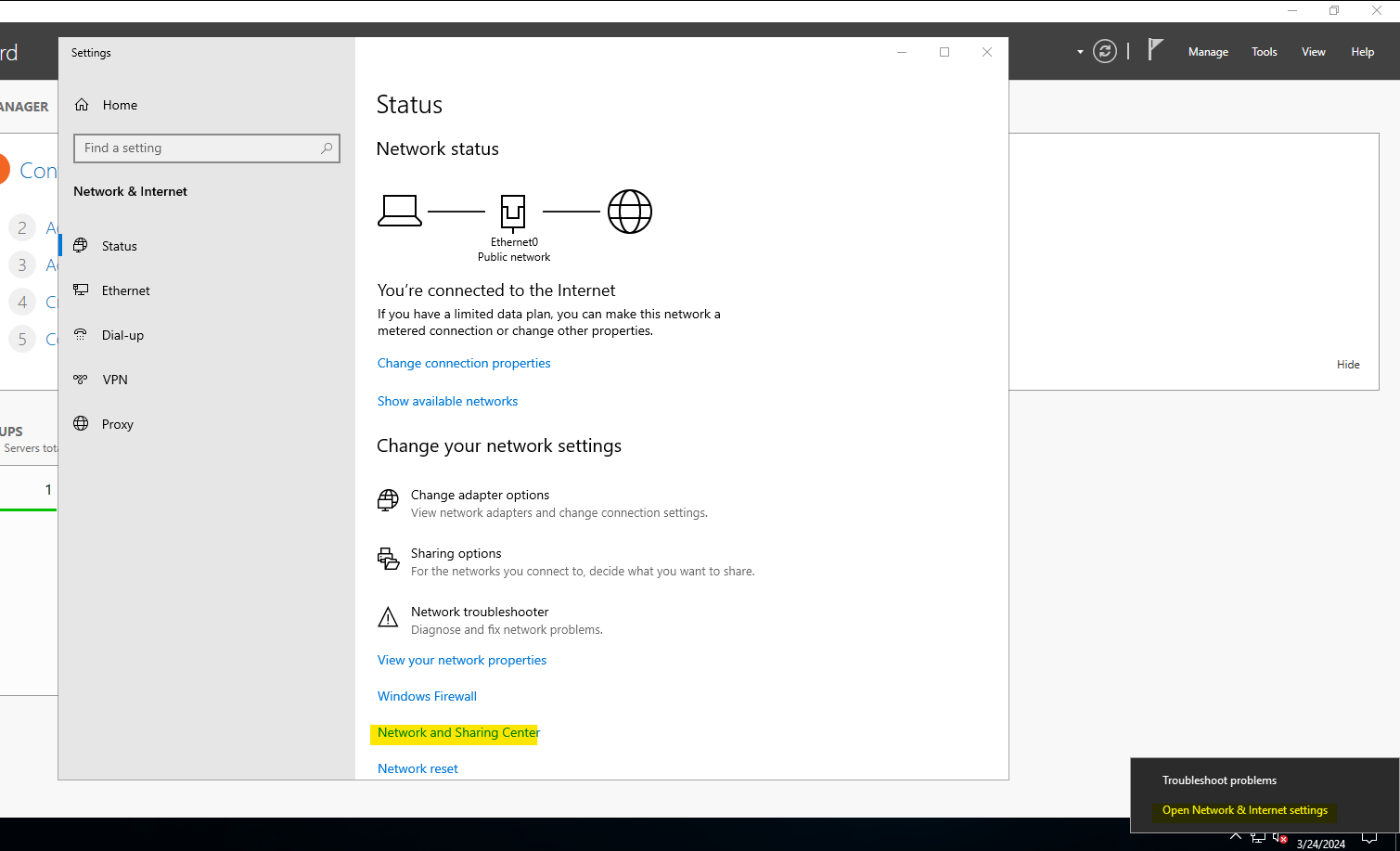Viewport: 1400px width, 851px height.
Task: Click the network icon in system tray
Action: (1258, 837)
